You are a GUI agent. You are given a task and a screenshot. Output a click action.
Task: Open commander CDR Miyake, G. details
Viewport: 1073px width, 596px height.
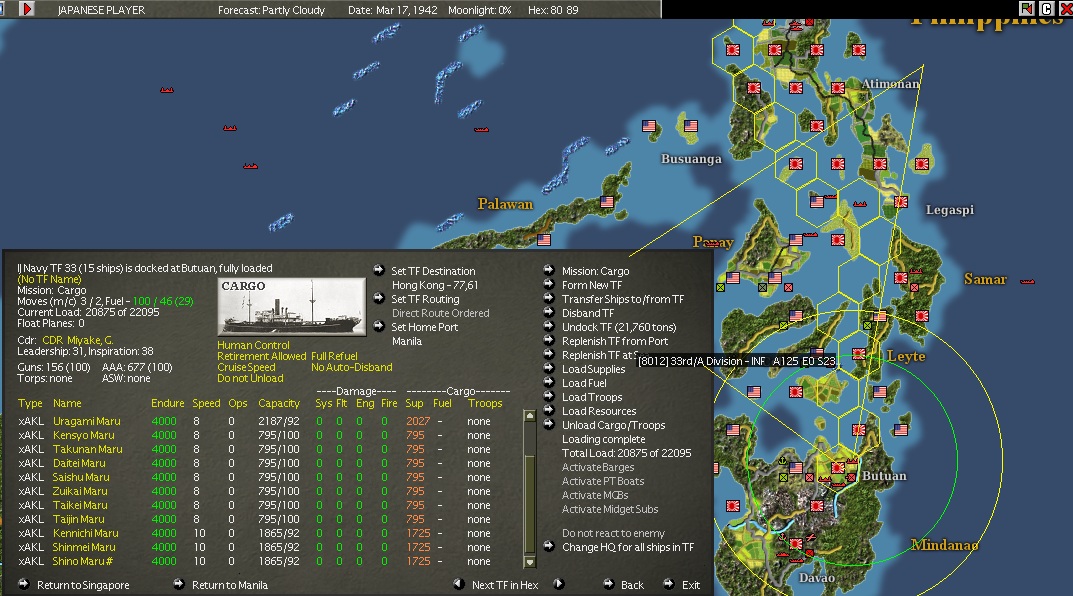[x=77, y=340]
